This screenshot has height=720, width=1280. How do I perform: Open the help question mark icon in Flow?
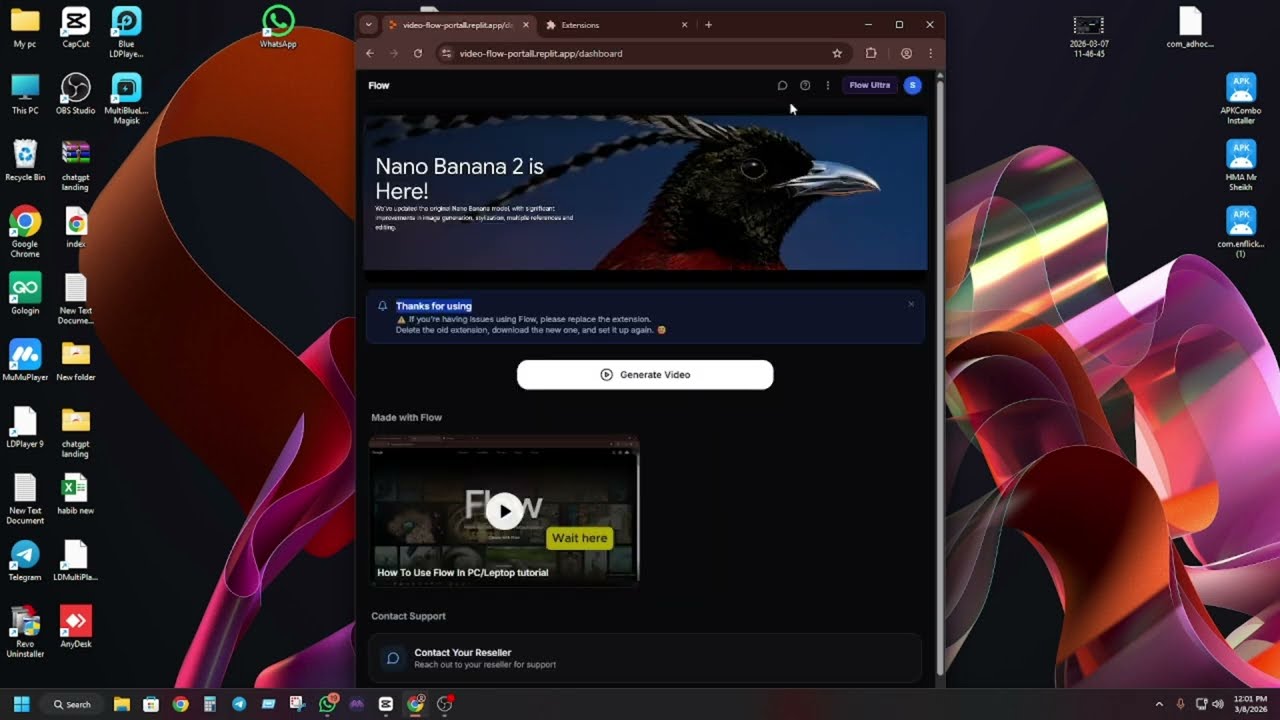tap(805, 85)
